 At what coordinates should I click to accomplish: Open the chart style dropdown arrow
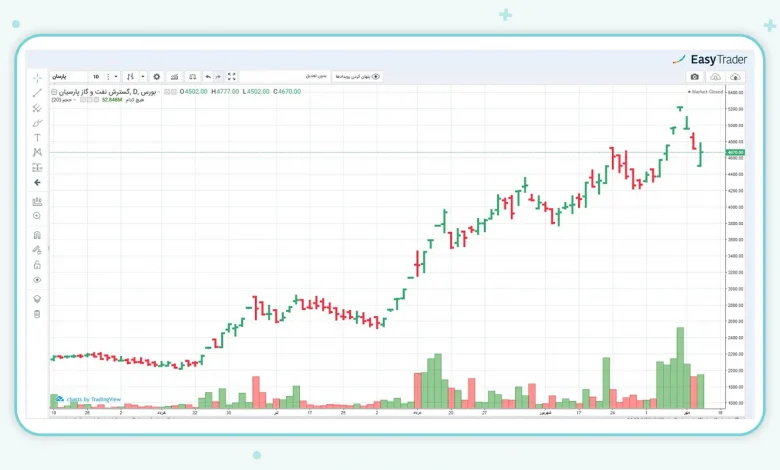(143, 77)
